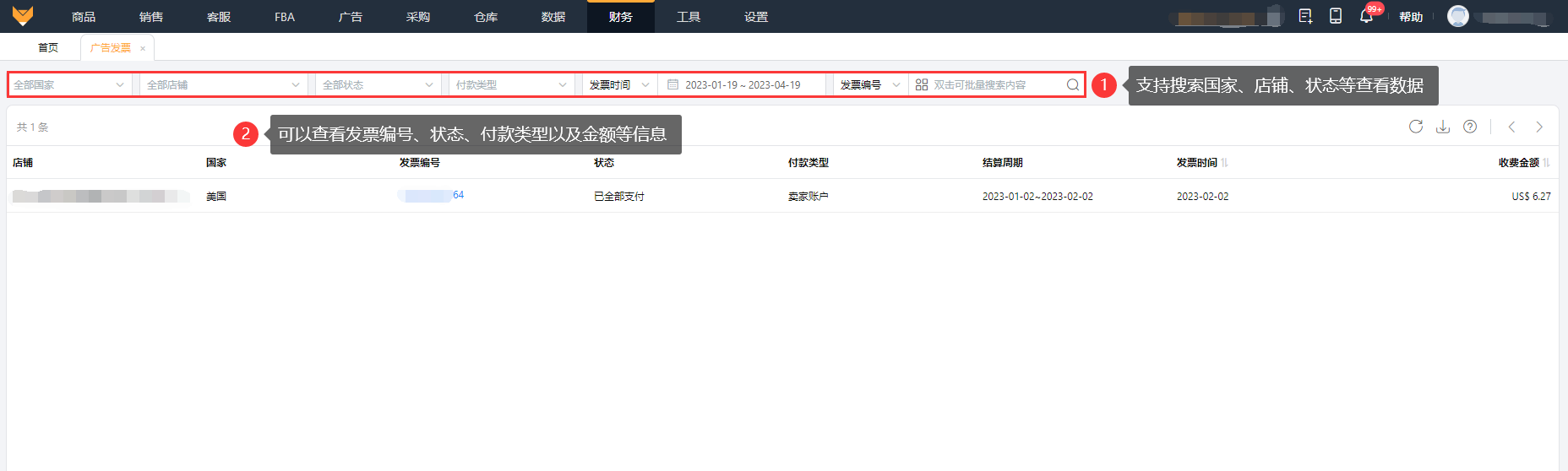The width and height of the screenshot is (1568, 471).
Task: Open the notification bell with 99+ badge
Action: (x=1366, y=16)
